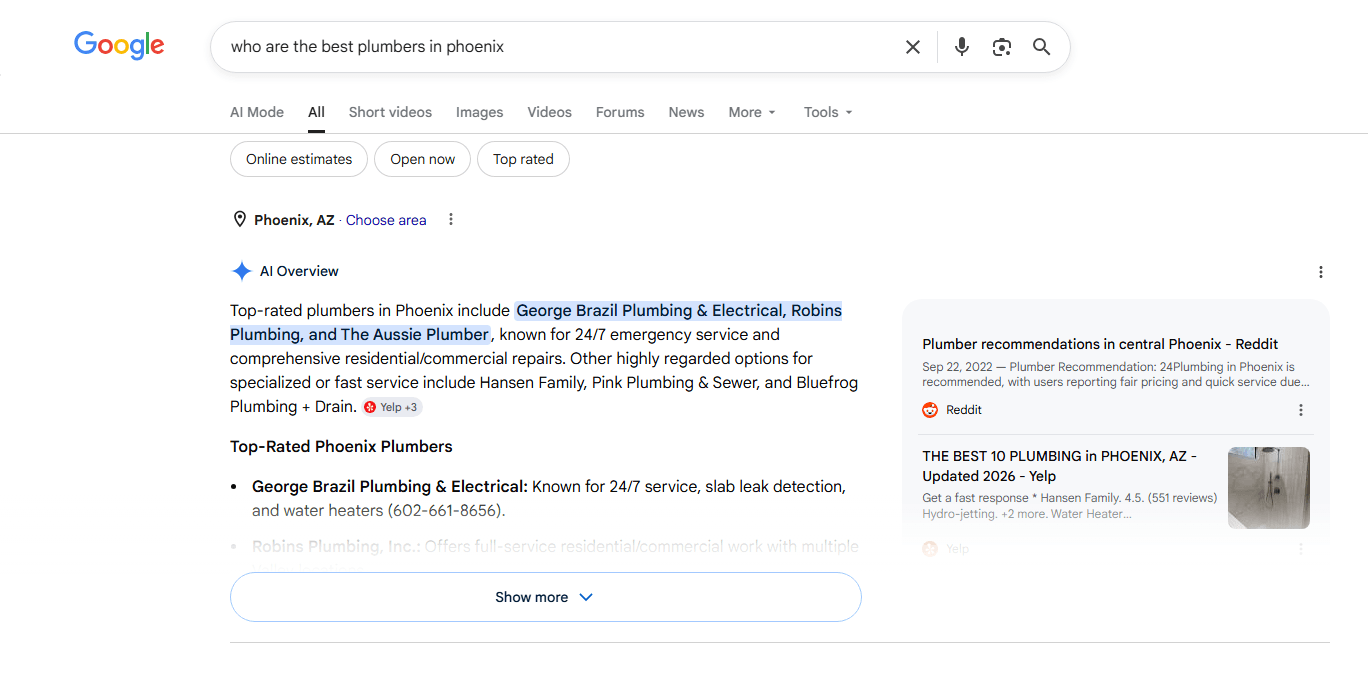Open three-dot menu for Reddit result
Image resolution: width=1368 pixels, height=676 pixels.
pyautogui.click(x=1300, y=410)
